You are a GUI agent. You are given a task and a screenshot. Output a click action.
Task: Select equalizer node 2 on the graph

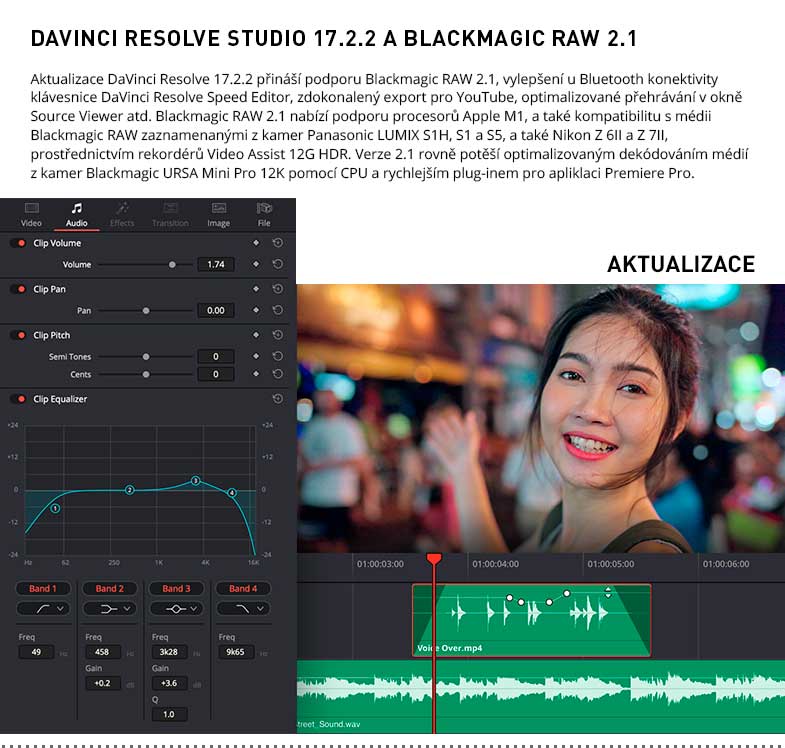click(130, 490)
